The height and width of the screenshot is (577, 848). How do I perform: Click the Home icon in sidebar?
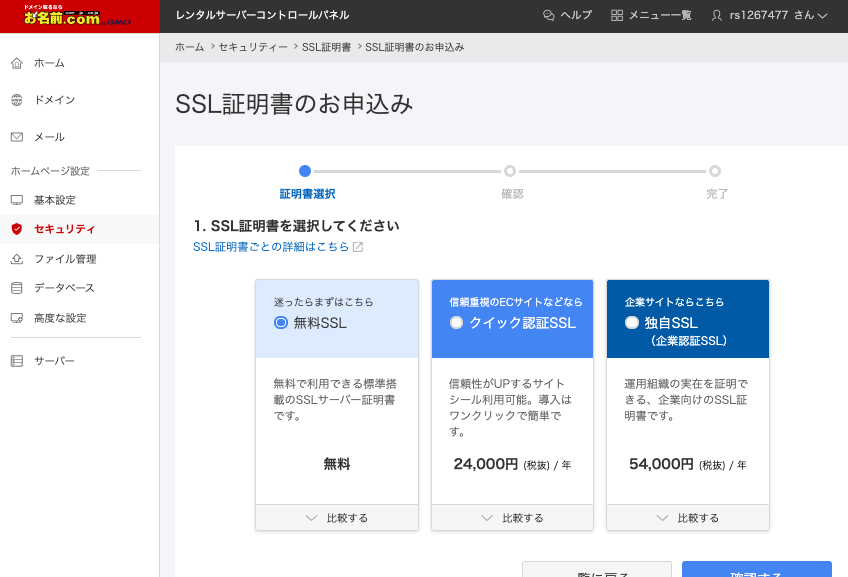pyautogui.click(x=16, y=63)
